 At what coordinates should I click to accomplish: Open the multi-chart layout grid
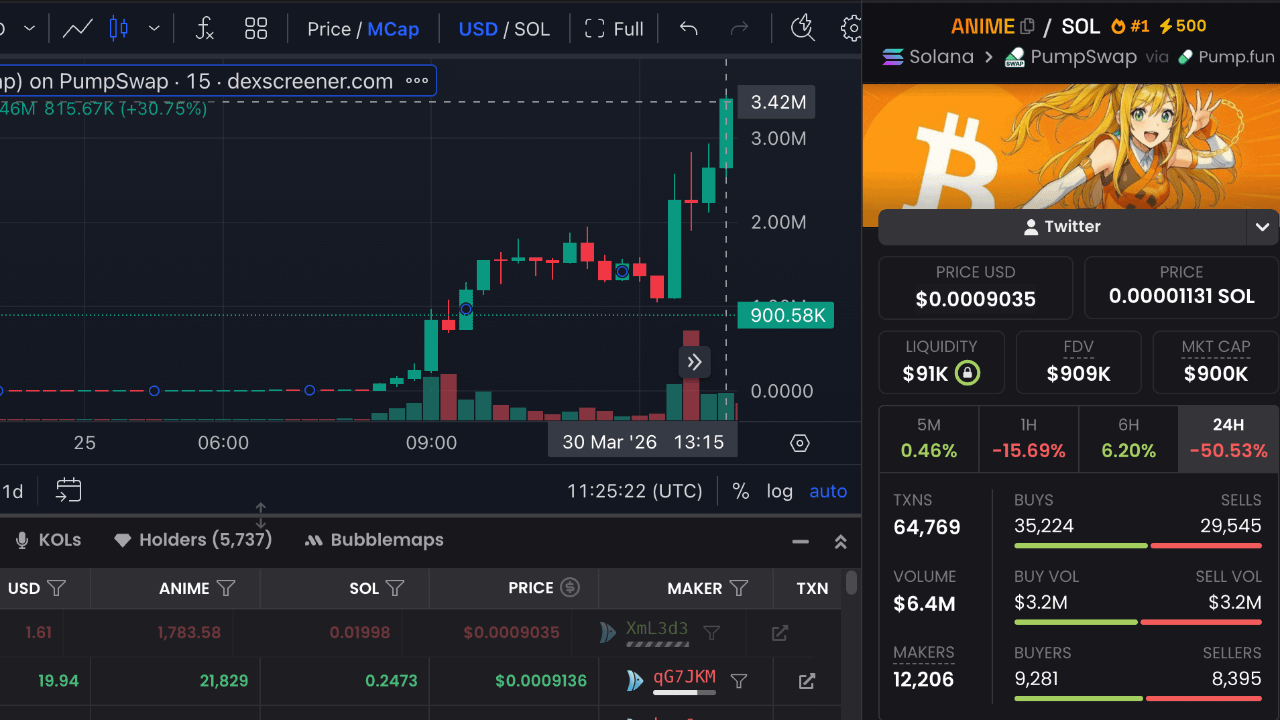256,29
